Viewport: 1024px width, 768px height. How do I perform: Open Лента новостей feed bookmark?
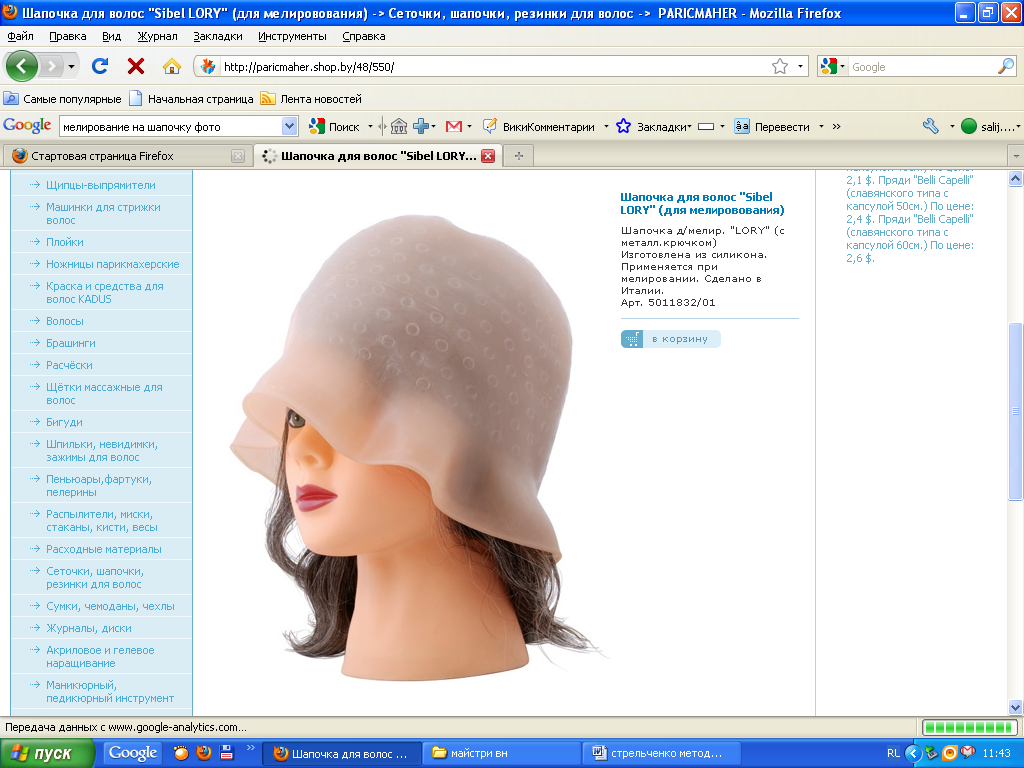311,99
